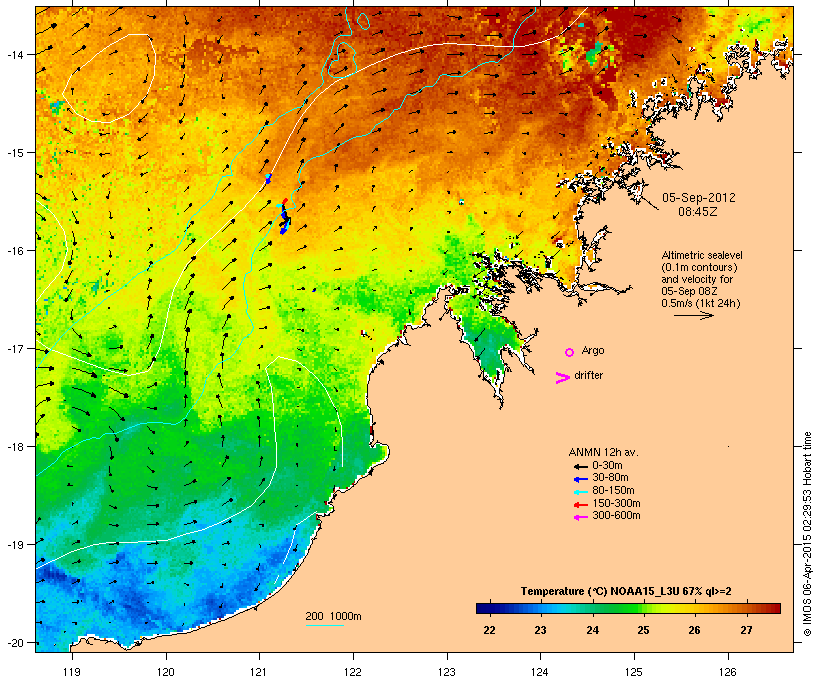Screen dimensions: 820x680
Task: Click the colorbar value 23
Action: (540, 630)
